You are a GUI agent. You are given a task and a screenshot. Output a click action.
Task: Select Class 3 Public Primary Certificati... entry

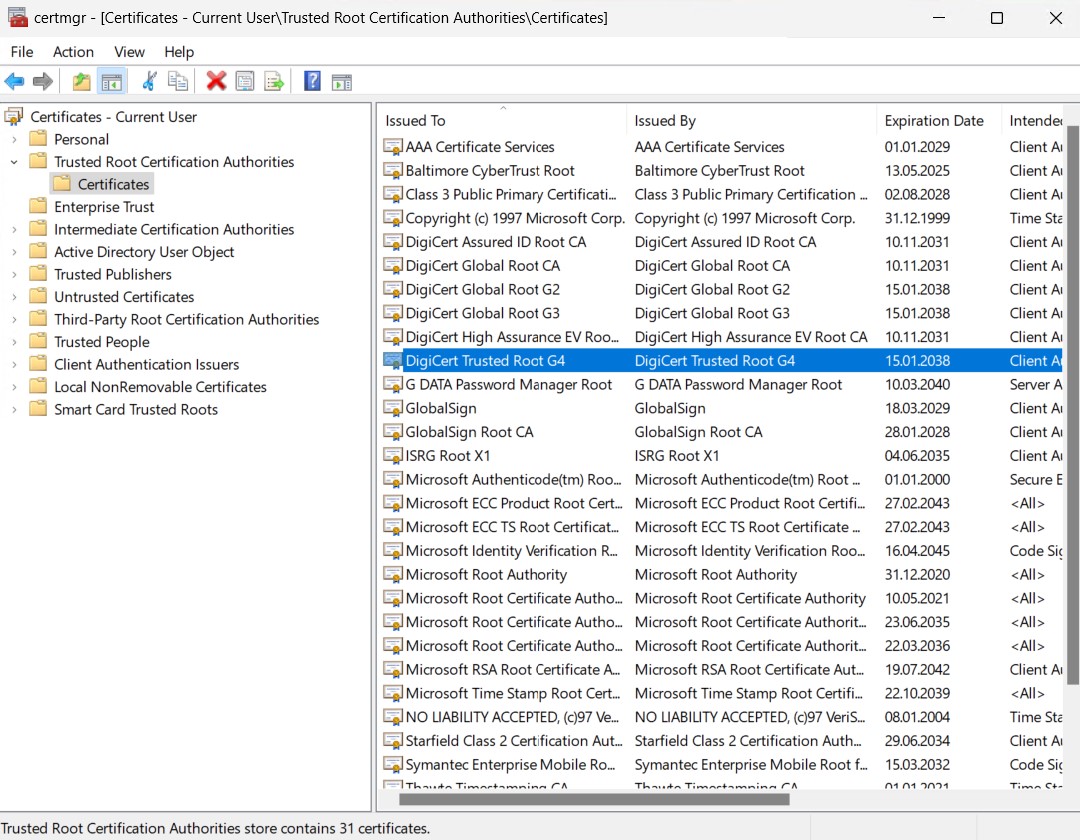[x=511, y=195]
